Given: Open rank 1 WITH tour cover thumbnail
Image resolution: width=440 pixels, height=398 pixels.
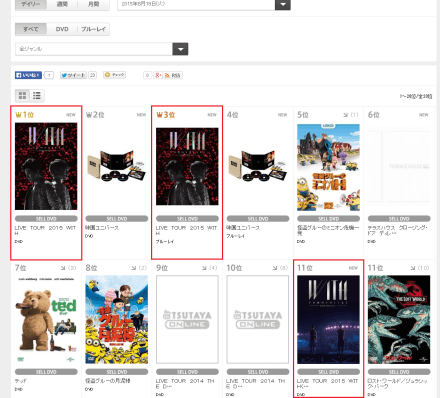Looking at the screenshot, I should pos(46,166).
